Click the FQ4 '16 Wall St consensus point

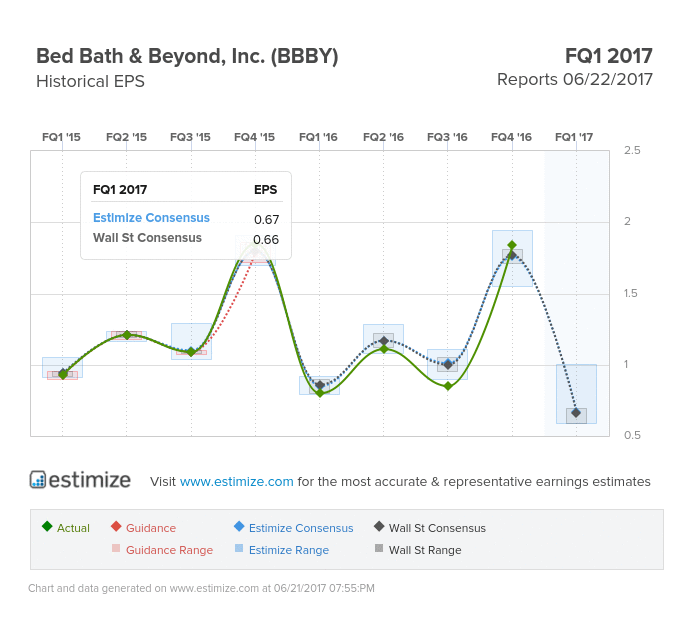click(512, 255)
